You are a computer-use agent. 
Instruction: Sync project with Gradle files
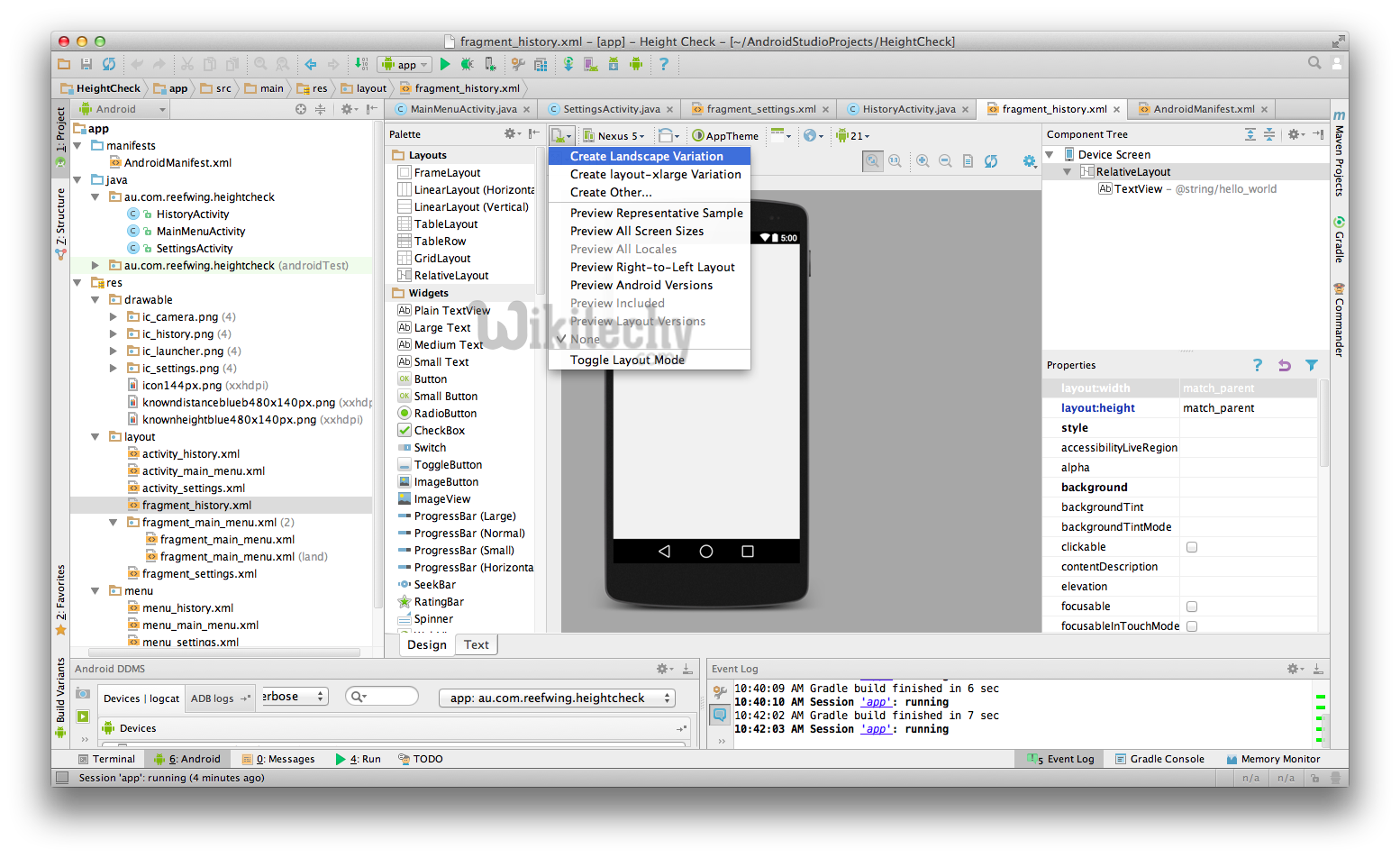click(568, 64)
